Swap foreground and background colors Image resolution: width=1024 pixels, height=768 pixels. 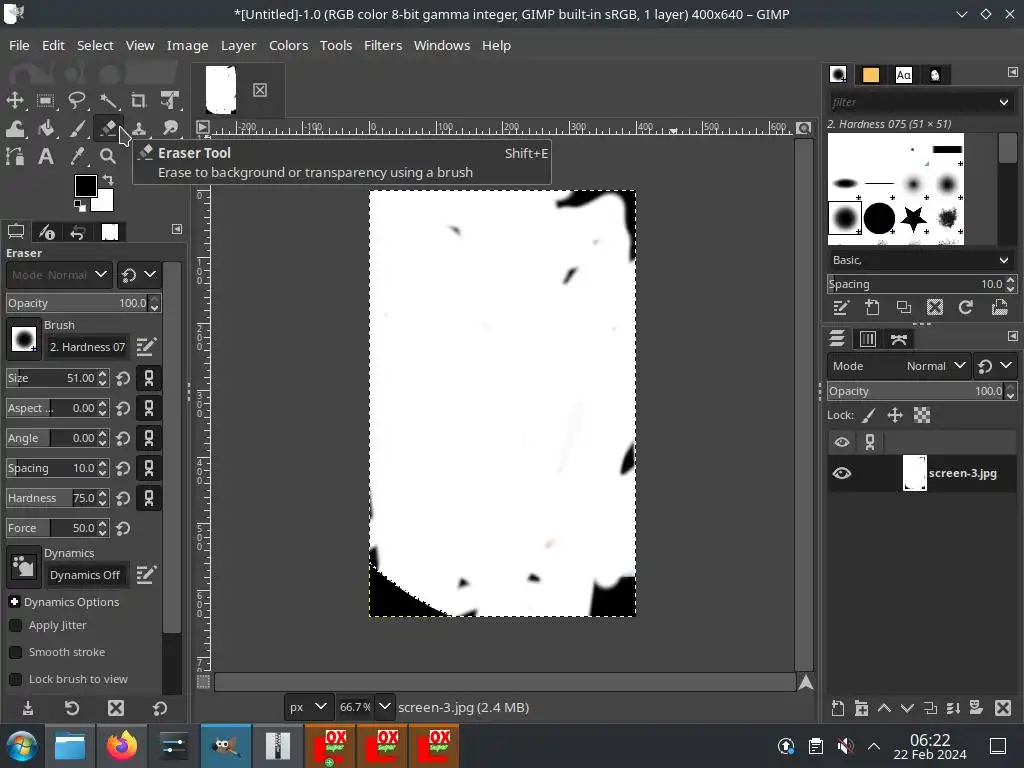108,180
